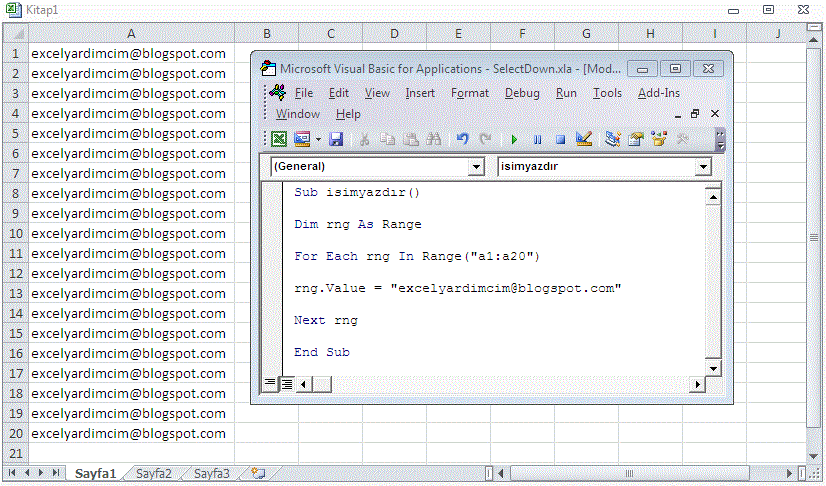Open the View menu in VBA editor
The width and height of the screenshot is (826, 486).
coord(377,93)
